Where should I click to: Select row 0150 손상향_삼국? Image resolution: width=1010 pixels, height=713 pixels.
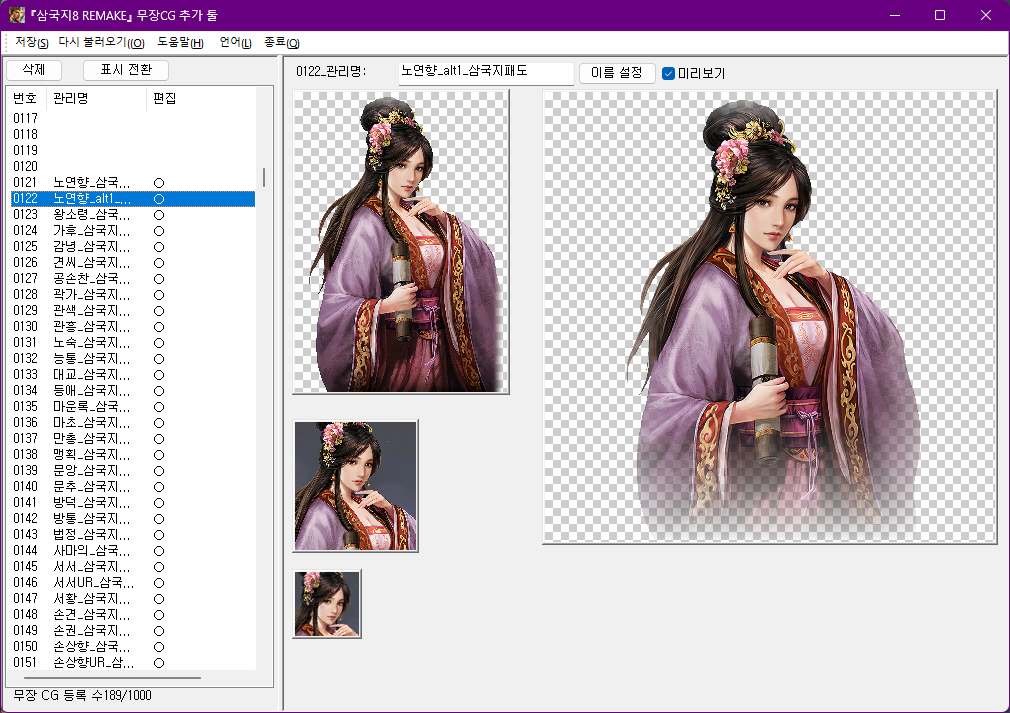pyautogui.click(x=133, y=647)
